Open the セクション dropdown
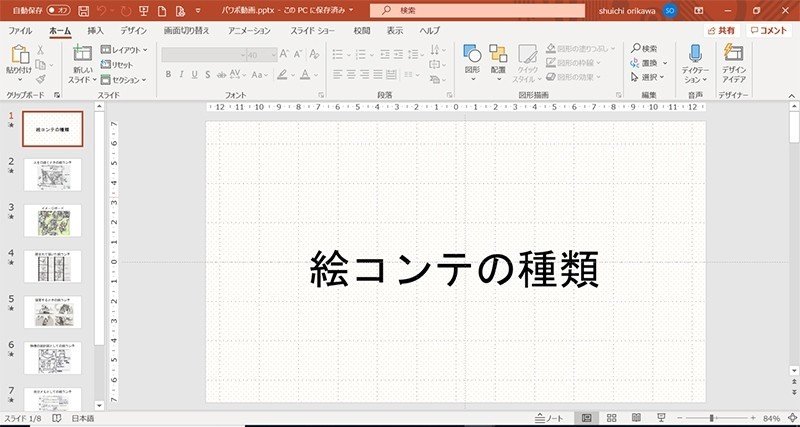 [123, 80]
